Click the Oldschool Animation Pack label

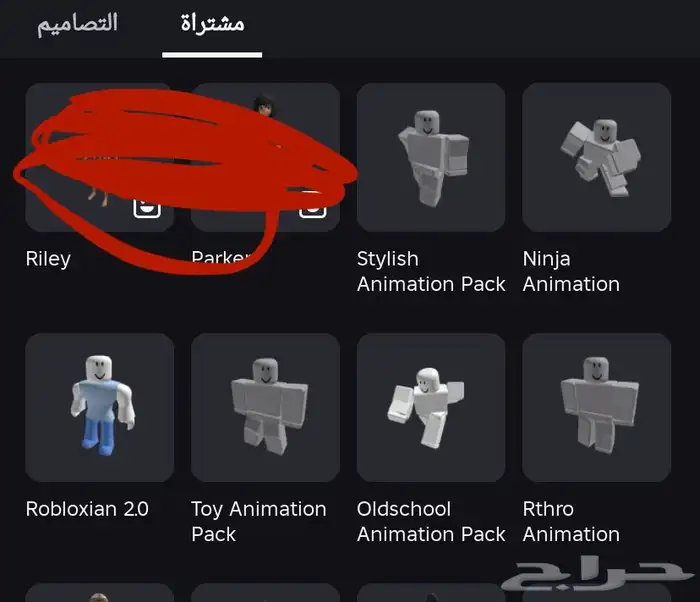coord(431,521)
